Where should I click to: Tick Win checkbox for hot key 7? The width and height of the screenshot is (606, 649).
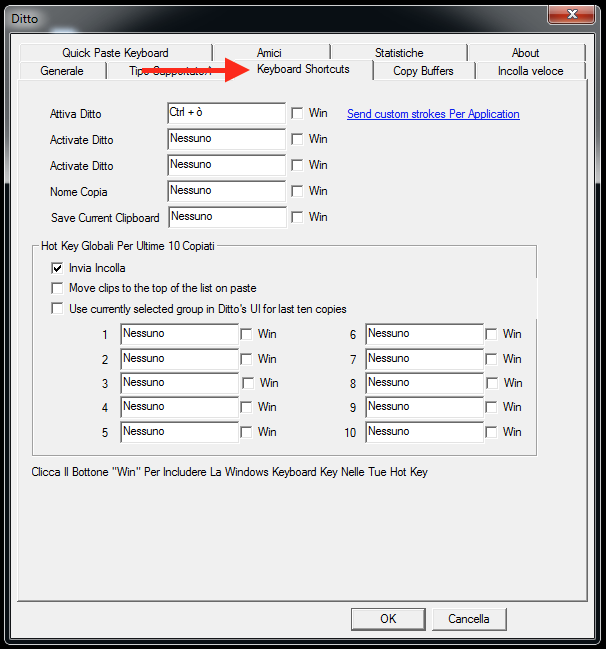coord(491,359)
